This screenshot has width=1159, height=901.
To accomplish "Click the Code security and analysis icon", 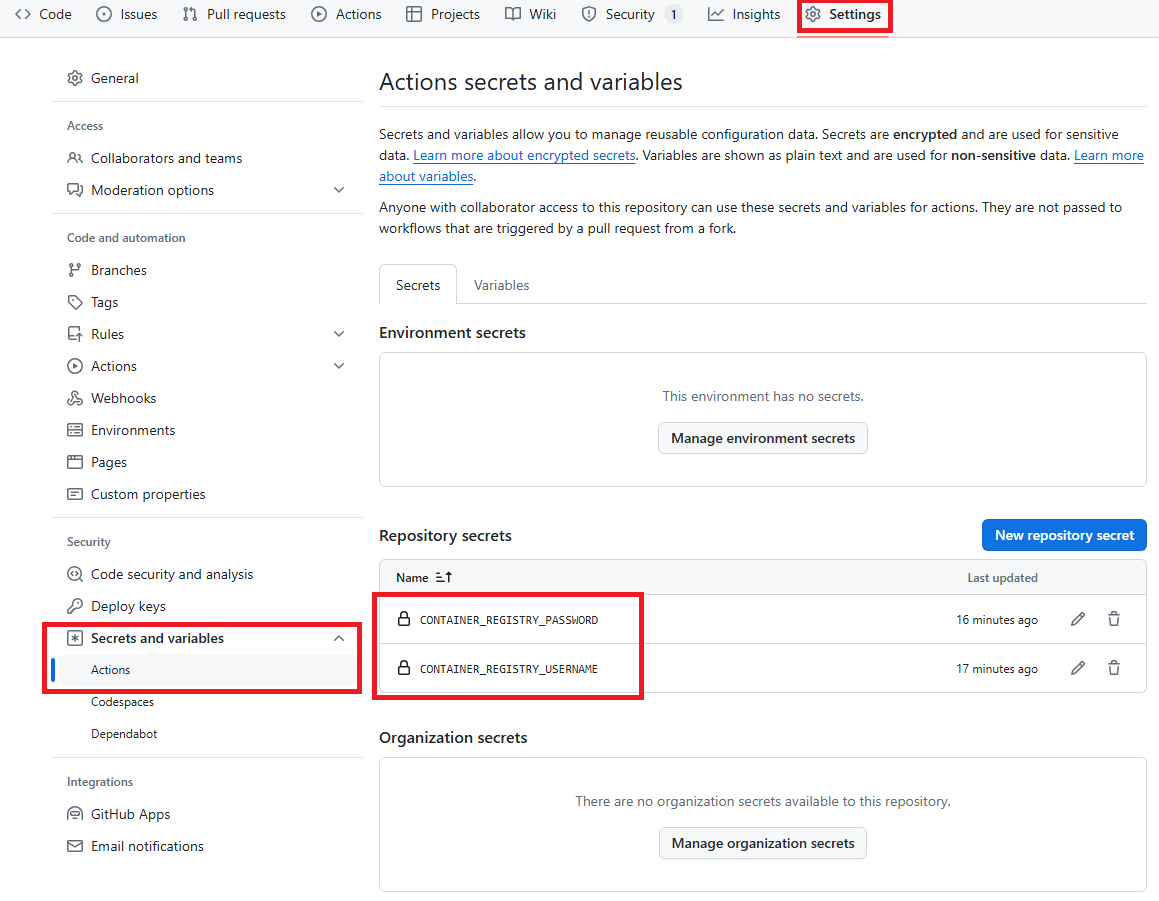I will [75, 574].
